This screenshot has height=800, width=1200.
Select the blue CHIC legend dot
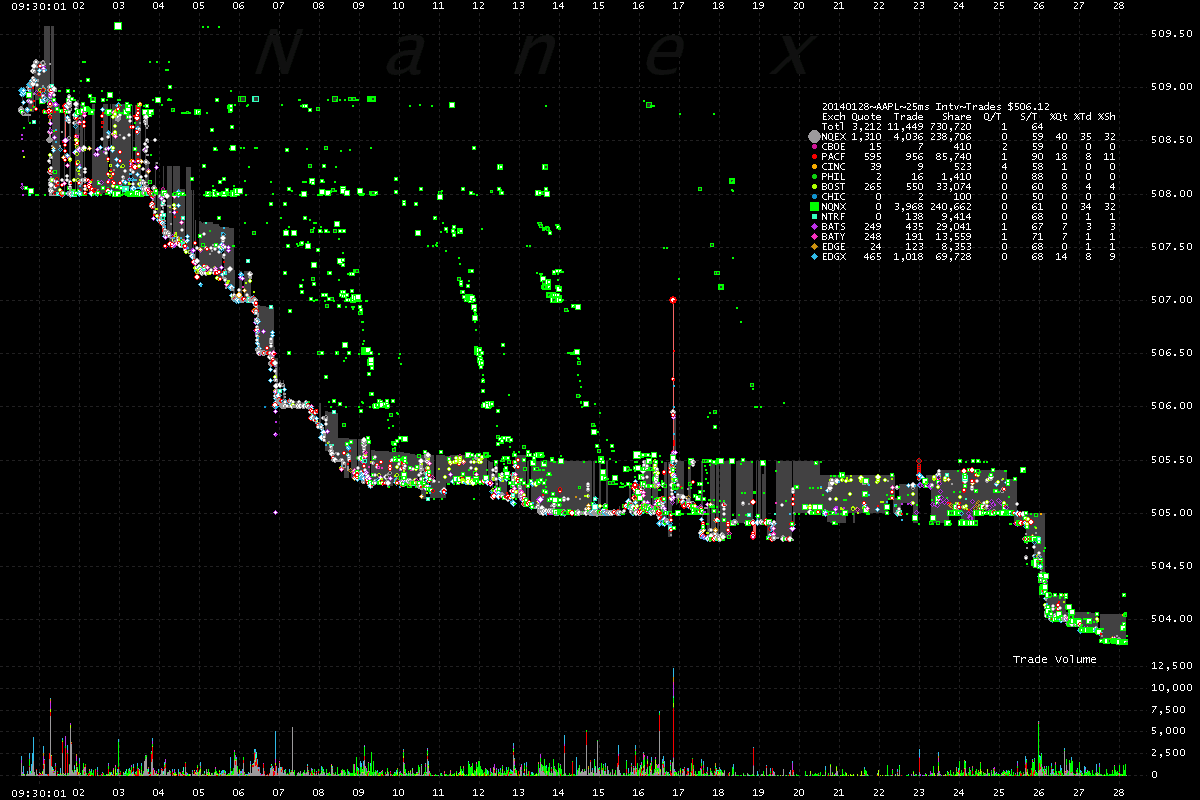point(814,197)
